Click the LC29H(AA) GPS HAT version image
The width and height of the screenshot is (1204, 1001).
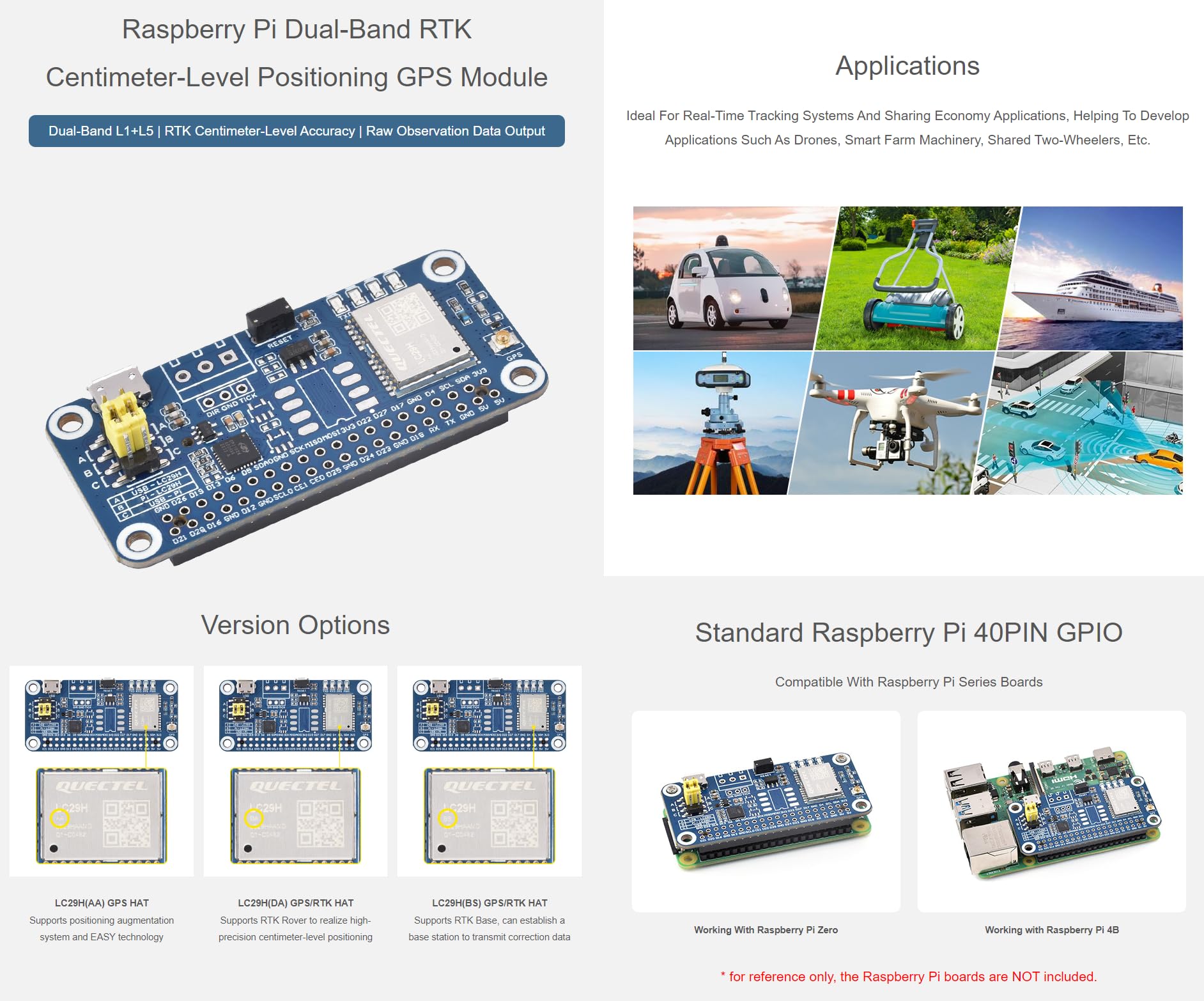[x=102, y=771]
